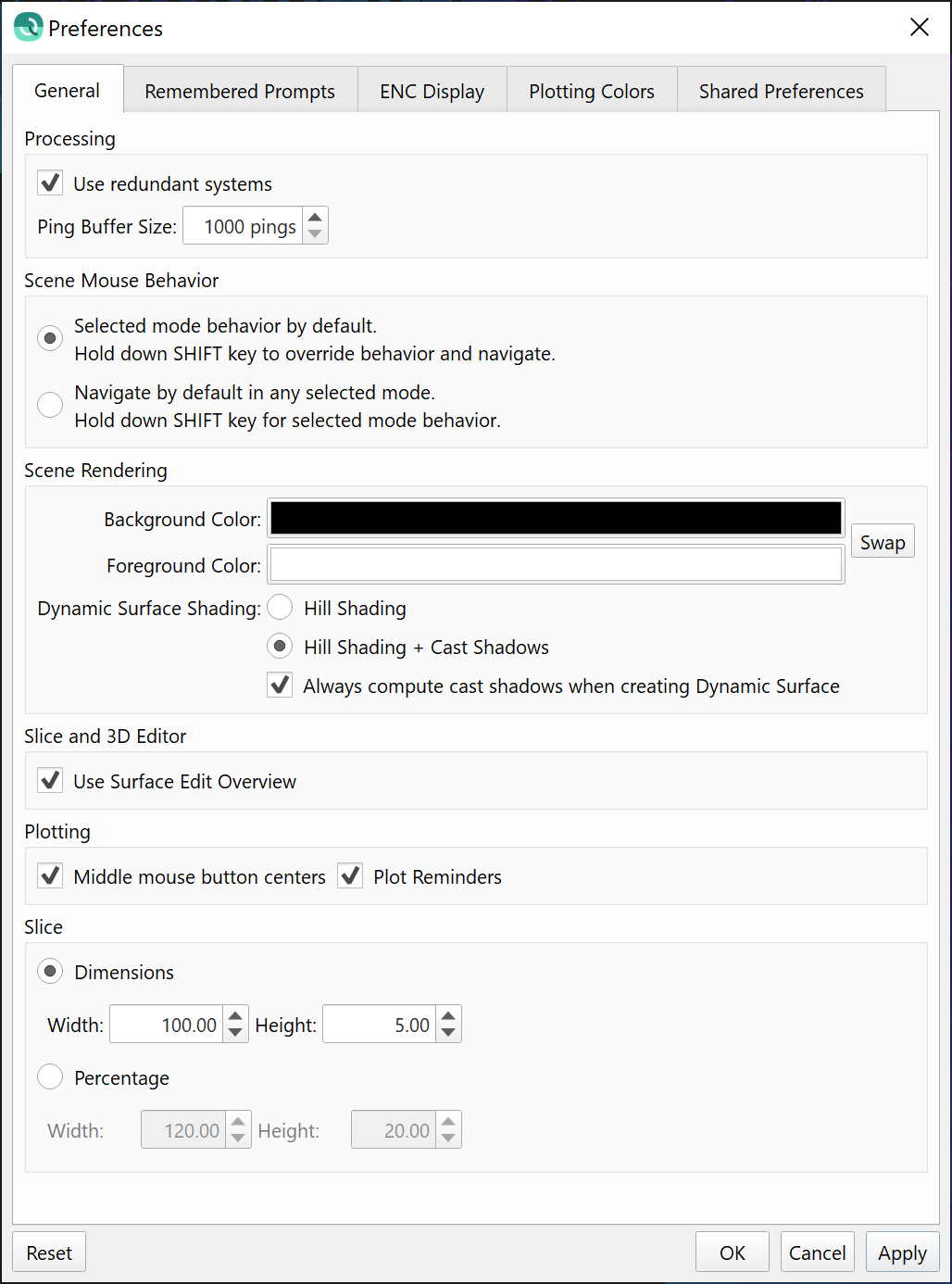Decrease Dimensions Height with down arrow
Image resolution: width=952 pixels, height=1284 pixels.
click(x=448, y=1032)
